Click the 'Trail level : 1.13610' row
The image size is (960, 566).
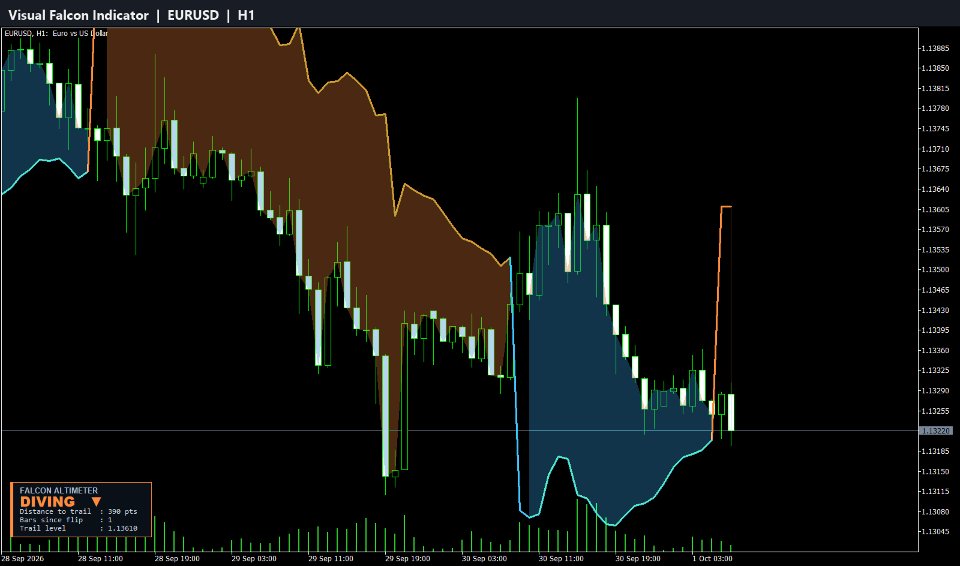pyautogui.click(x=78, y=528)
